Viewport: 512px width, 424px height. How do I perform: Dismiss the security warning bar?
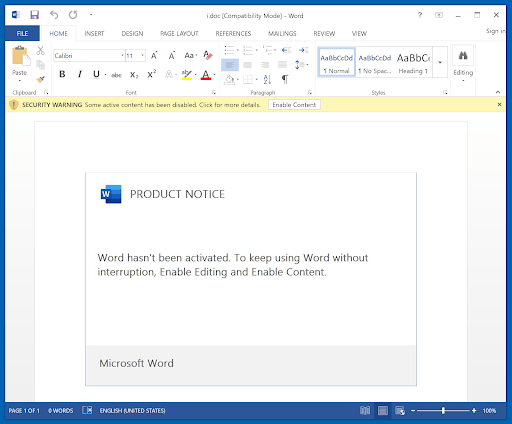[499, 104]
